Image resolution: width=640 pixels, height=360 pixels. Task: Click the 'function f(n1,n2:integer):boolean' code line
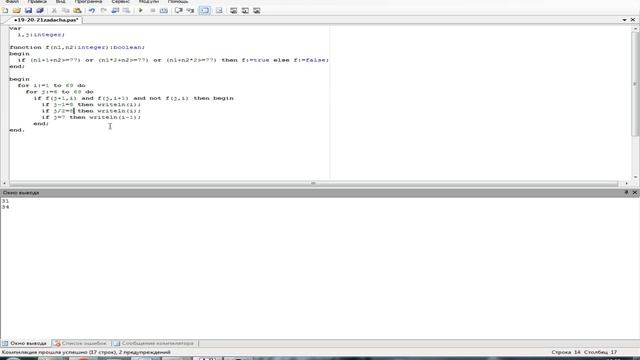pos(77,47)
